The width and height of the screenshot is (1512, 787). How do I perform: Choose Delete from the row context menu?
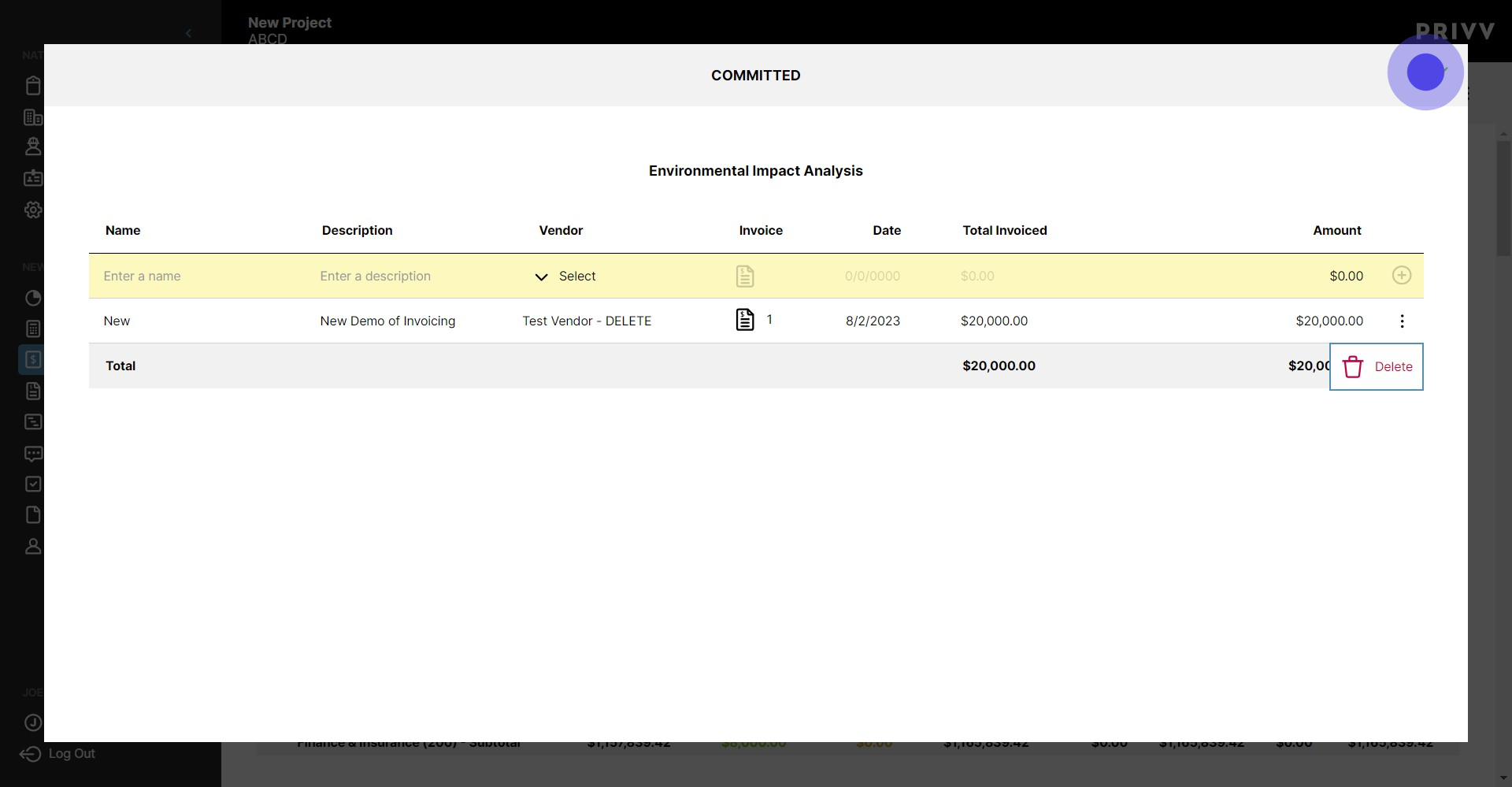coord(1377,366)
